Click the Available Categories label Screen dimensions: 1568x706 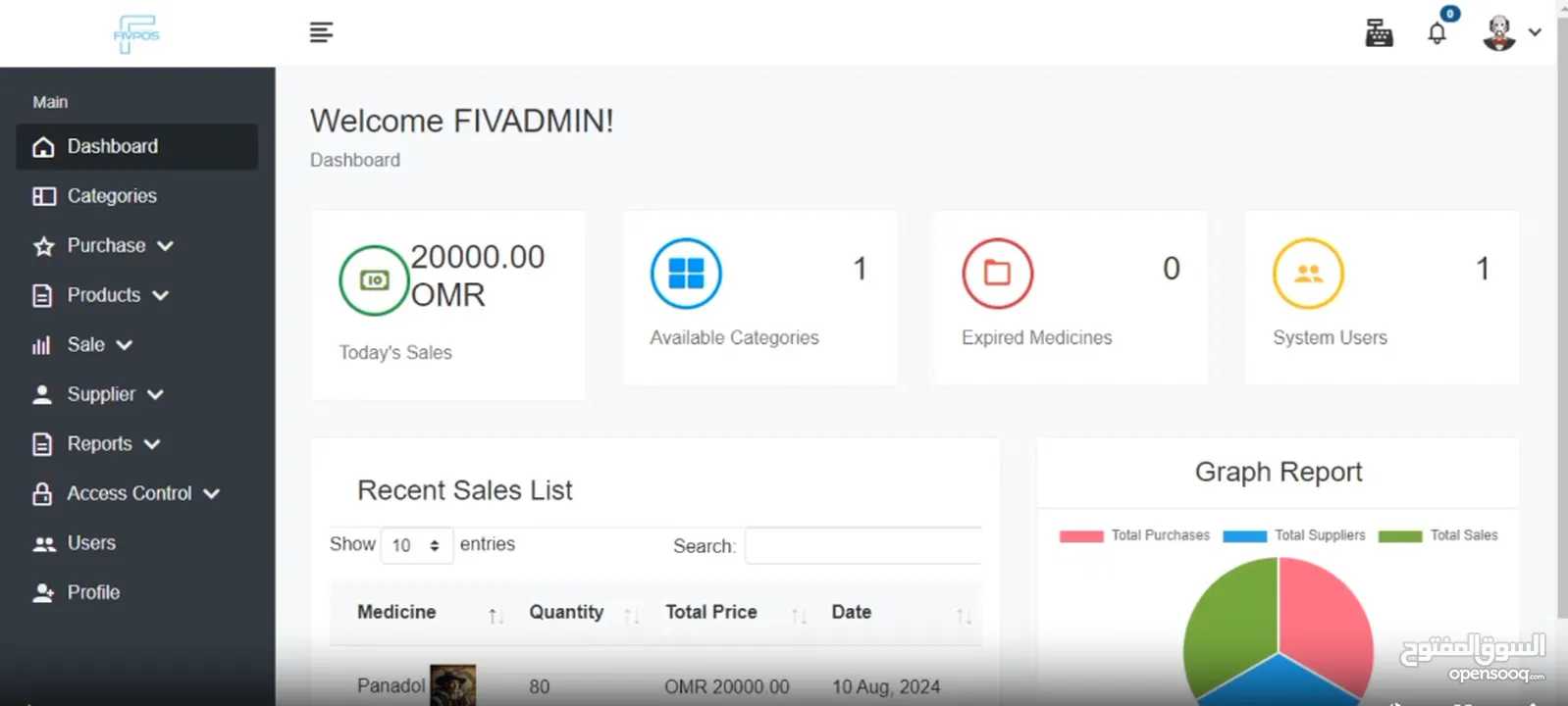(x=734, y=337)
